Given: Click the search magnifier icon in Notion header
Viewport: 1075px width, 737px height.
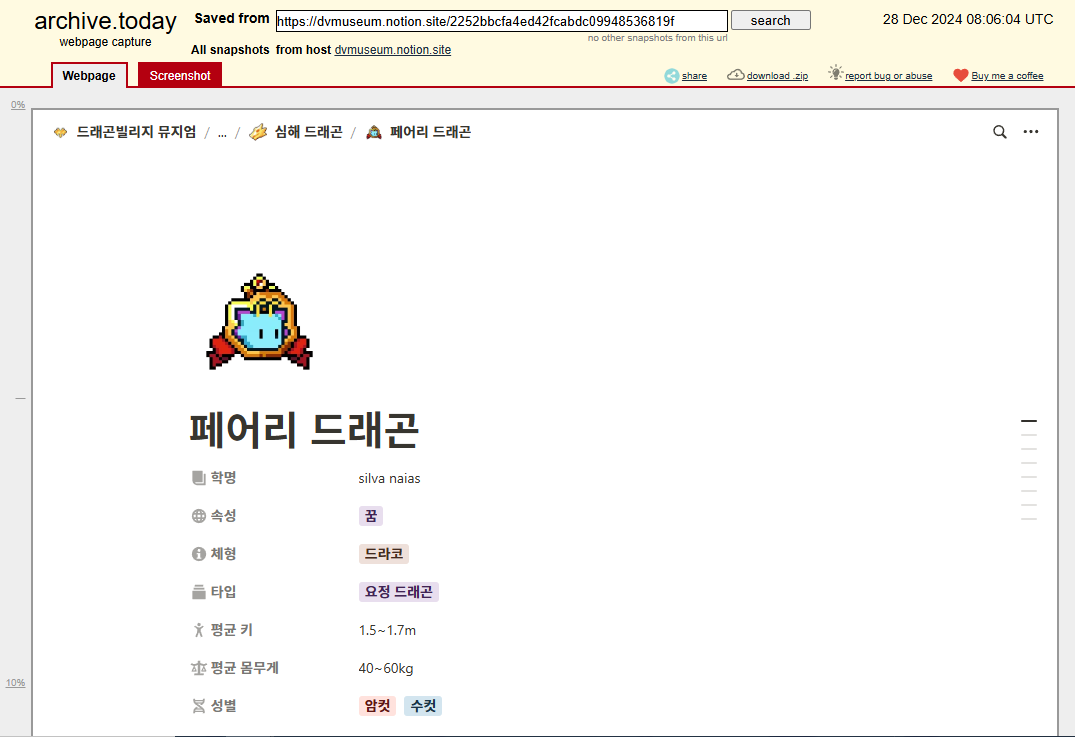Looking at the screenshot, I should [x=999, y=132].
